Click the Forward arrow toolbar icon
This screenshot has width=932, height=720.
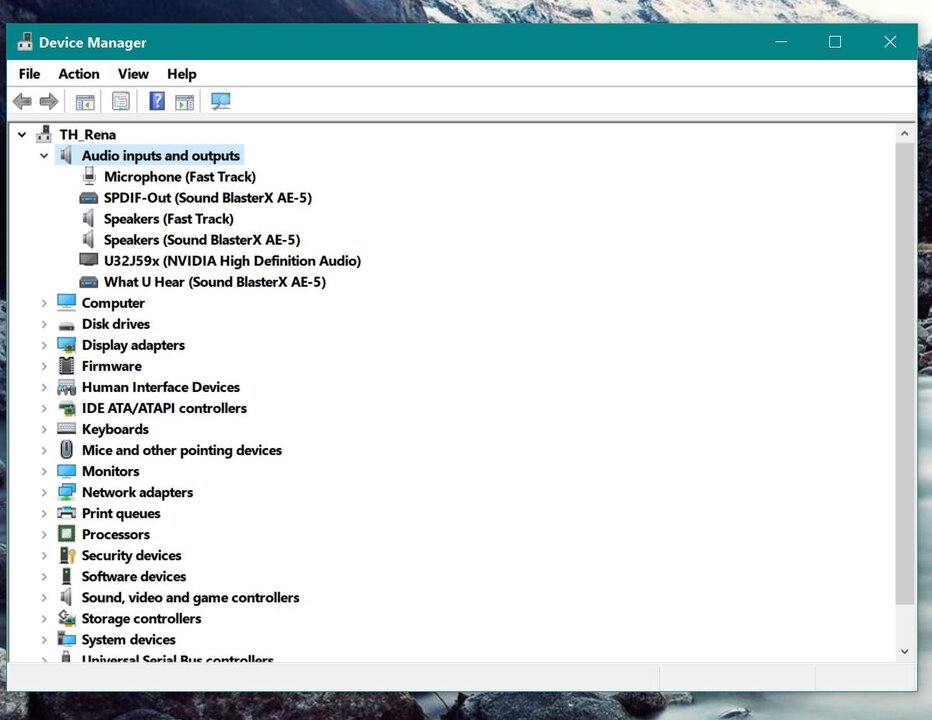(49, 101)
